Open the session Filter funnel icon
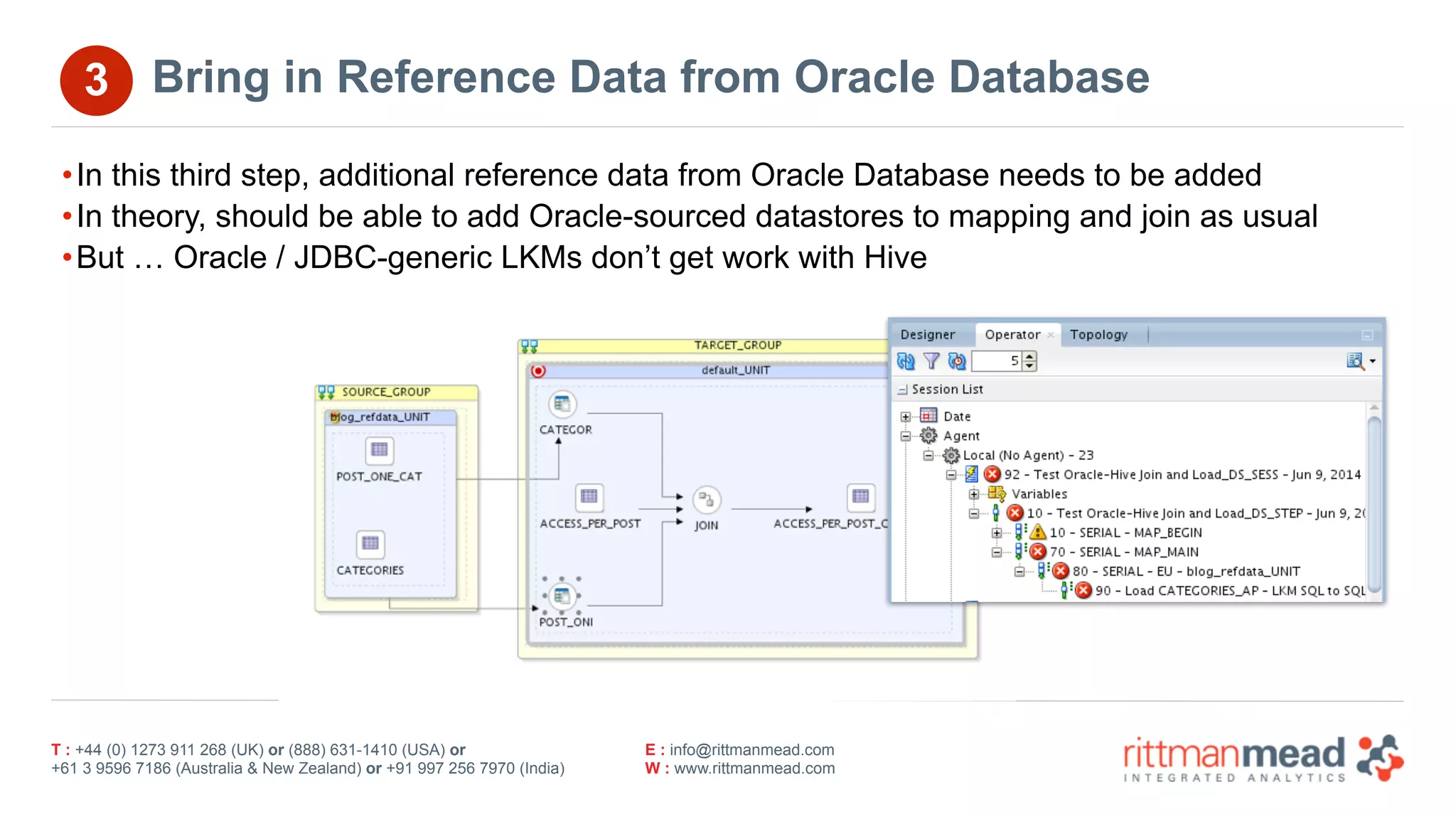The image size is (1456, 819). click(931, 361)
